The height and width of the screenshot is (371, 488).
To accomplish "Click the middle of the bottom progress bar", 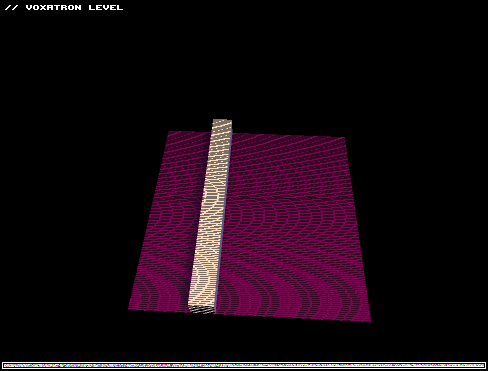I will [x=244, y=365].
